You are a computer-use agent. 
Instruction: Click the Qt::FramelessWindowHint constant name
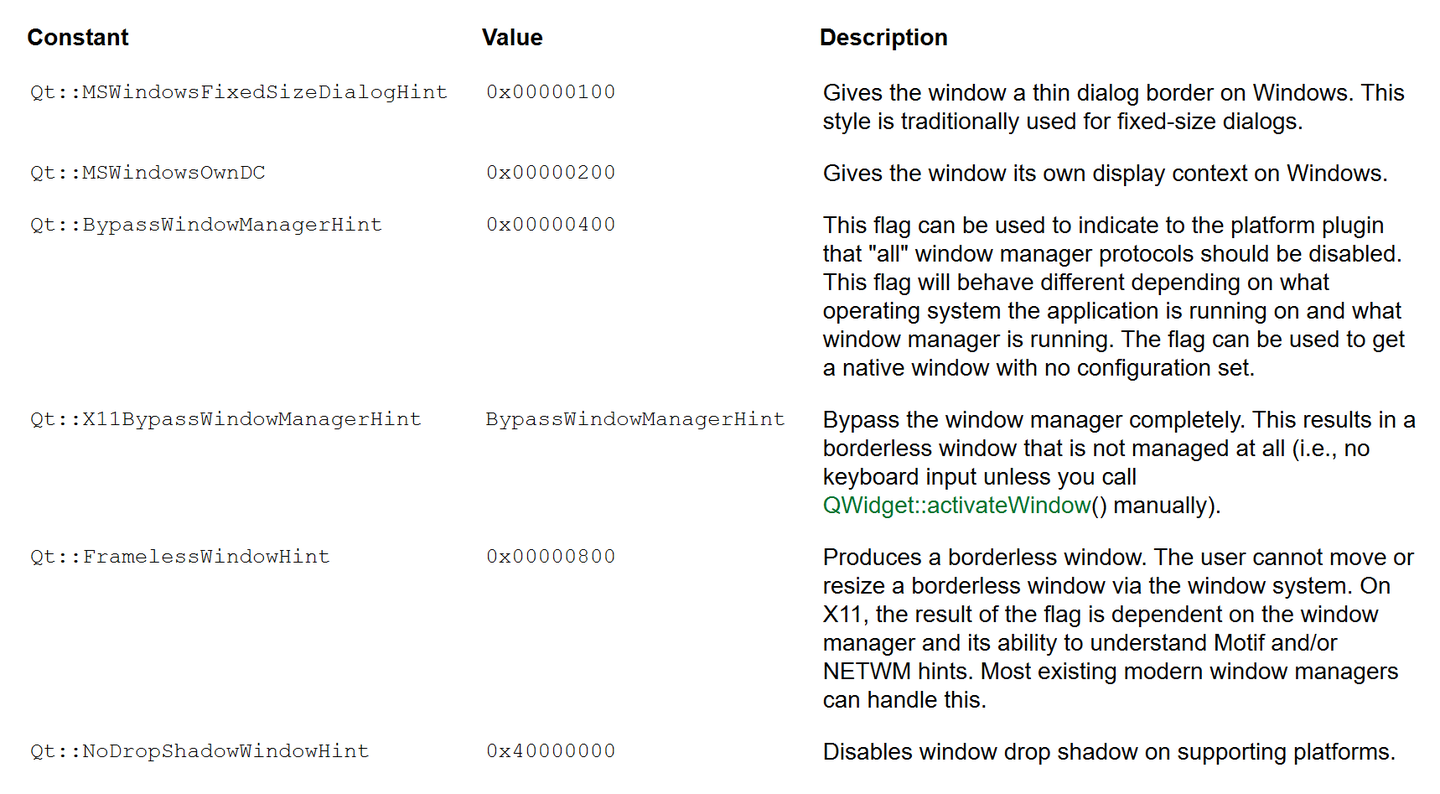180,557
